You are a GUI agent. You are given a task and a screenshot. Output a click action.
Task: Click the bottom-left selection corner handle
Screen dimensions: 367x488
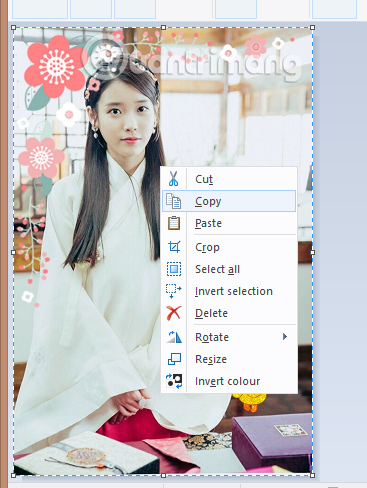pyautogui.click(x=13, y=475)
